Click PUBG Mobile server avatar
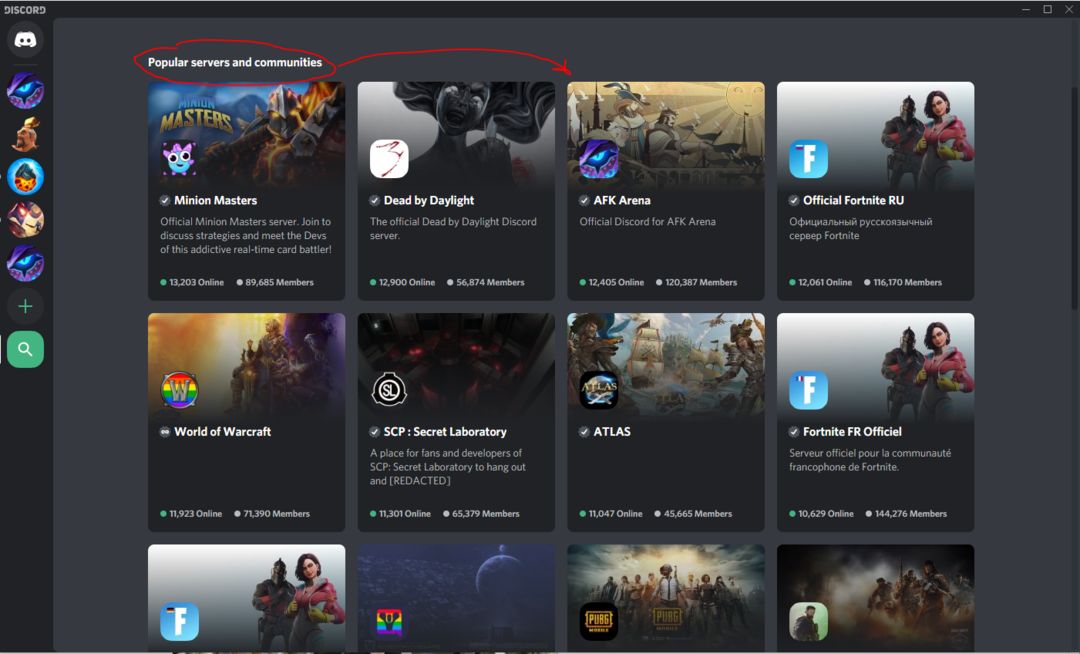This screenshot has width=1080, height=654. [x=599, y=621]
